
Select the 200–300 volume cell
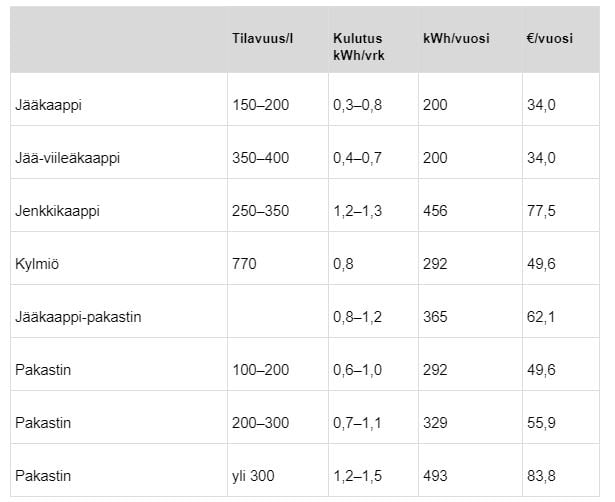click(260, 423)
